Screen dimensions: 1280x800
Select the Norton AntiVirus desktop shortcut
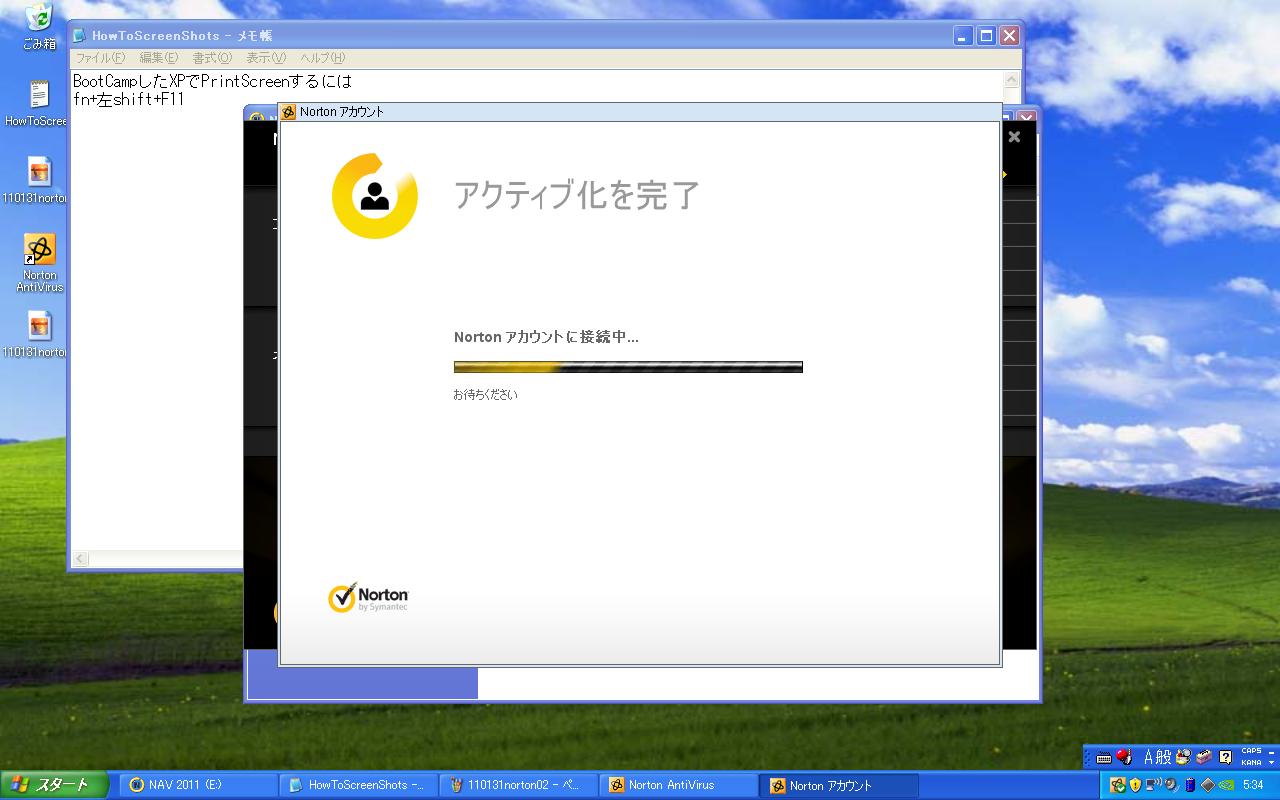39,263
